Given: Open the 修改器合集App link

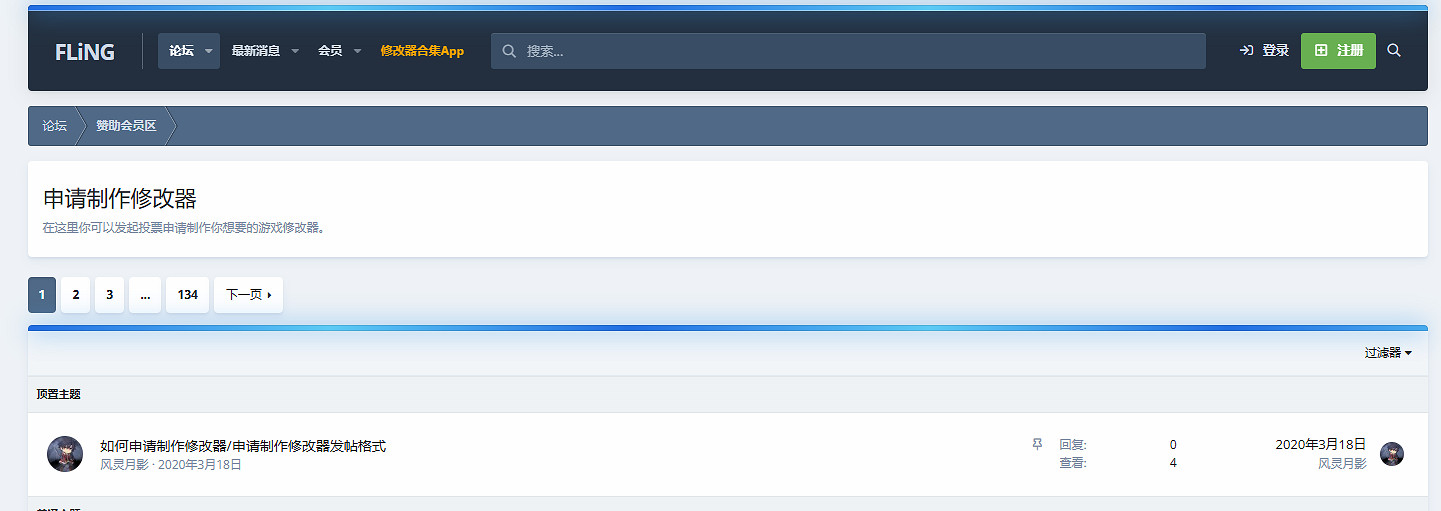Looking at the screenshot, I should 422,51.
